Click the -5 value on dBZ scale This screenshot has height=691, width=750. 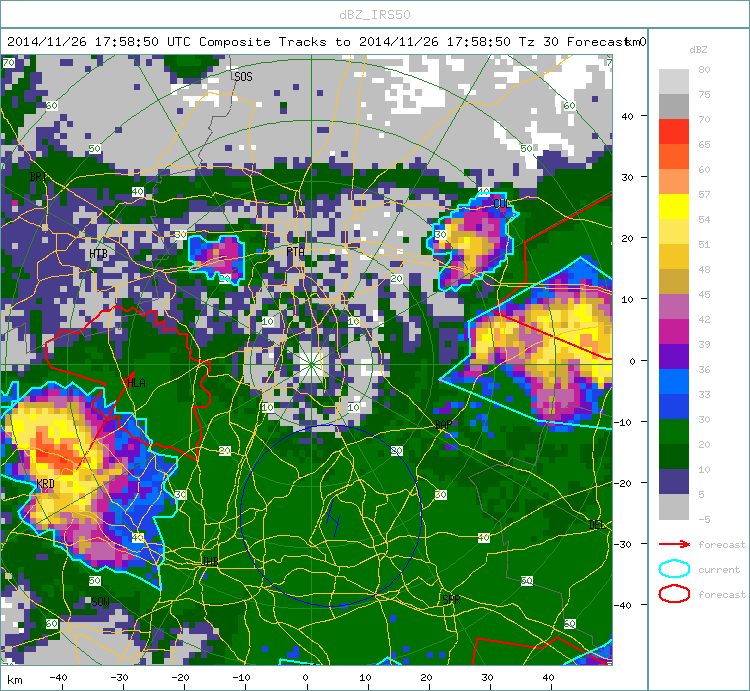pos(704,519)
